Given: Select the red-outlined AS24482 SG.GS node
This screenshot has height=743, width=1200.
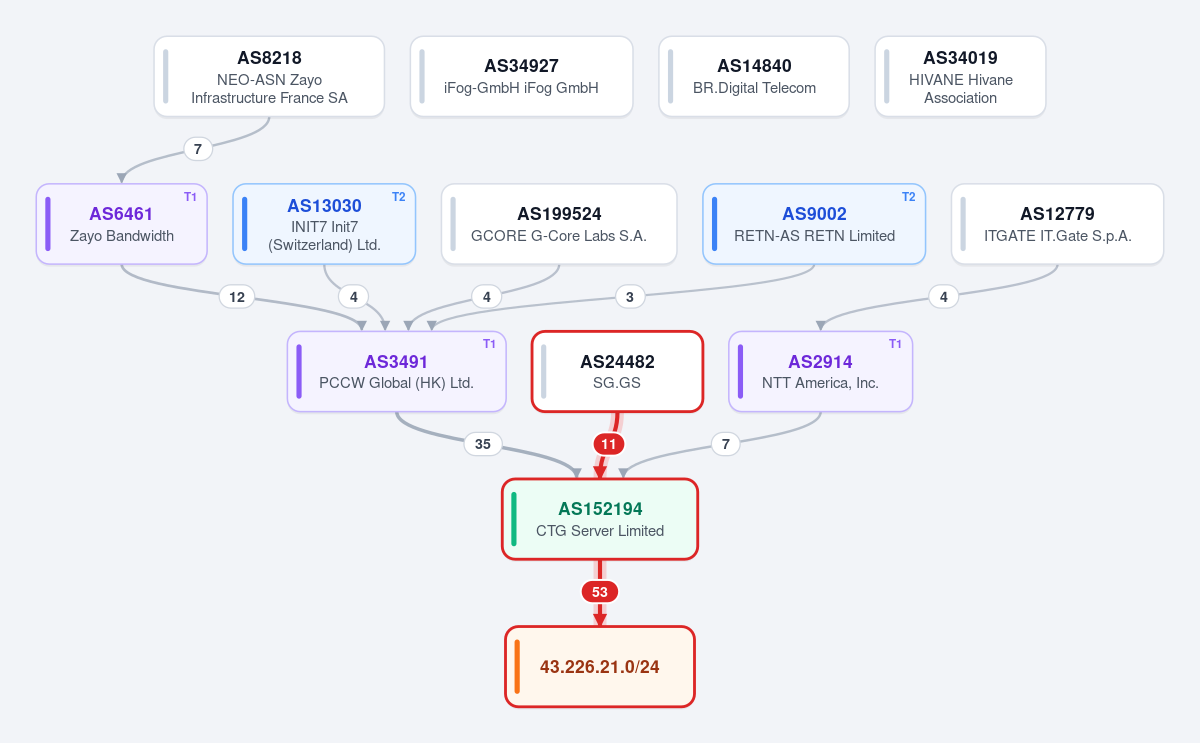Looking at the screenshot, I should [617, 371].
